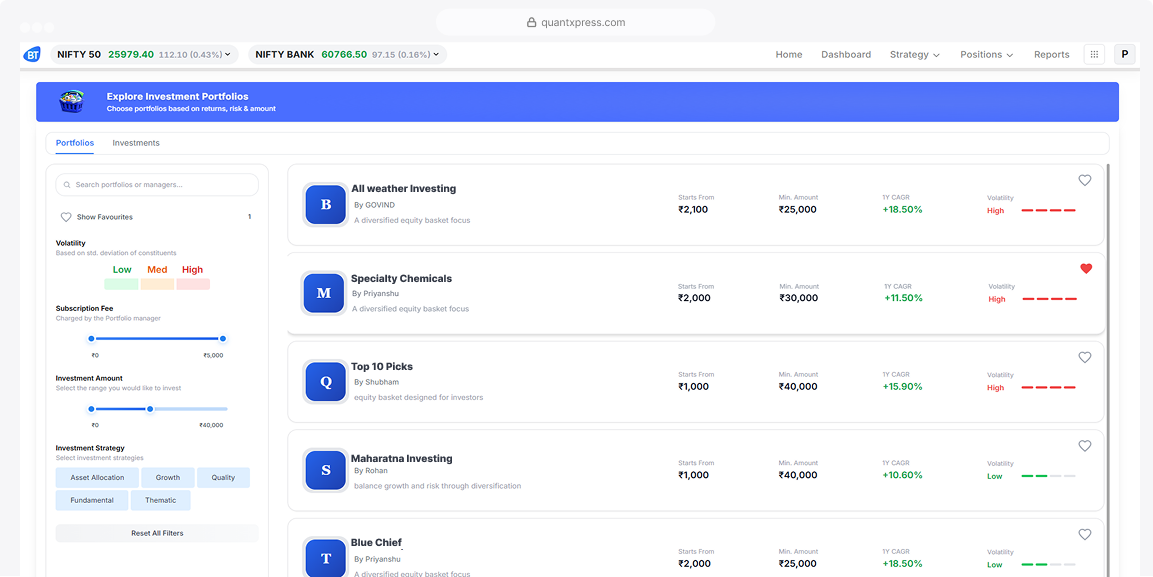Pick the Med volatility orange swatch
The image size is (1153, 577).
[157, 284]
